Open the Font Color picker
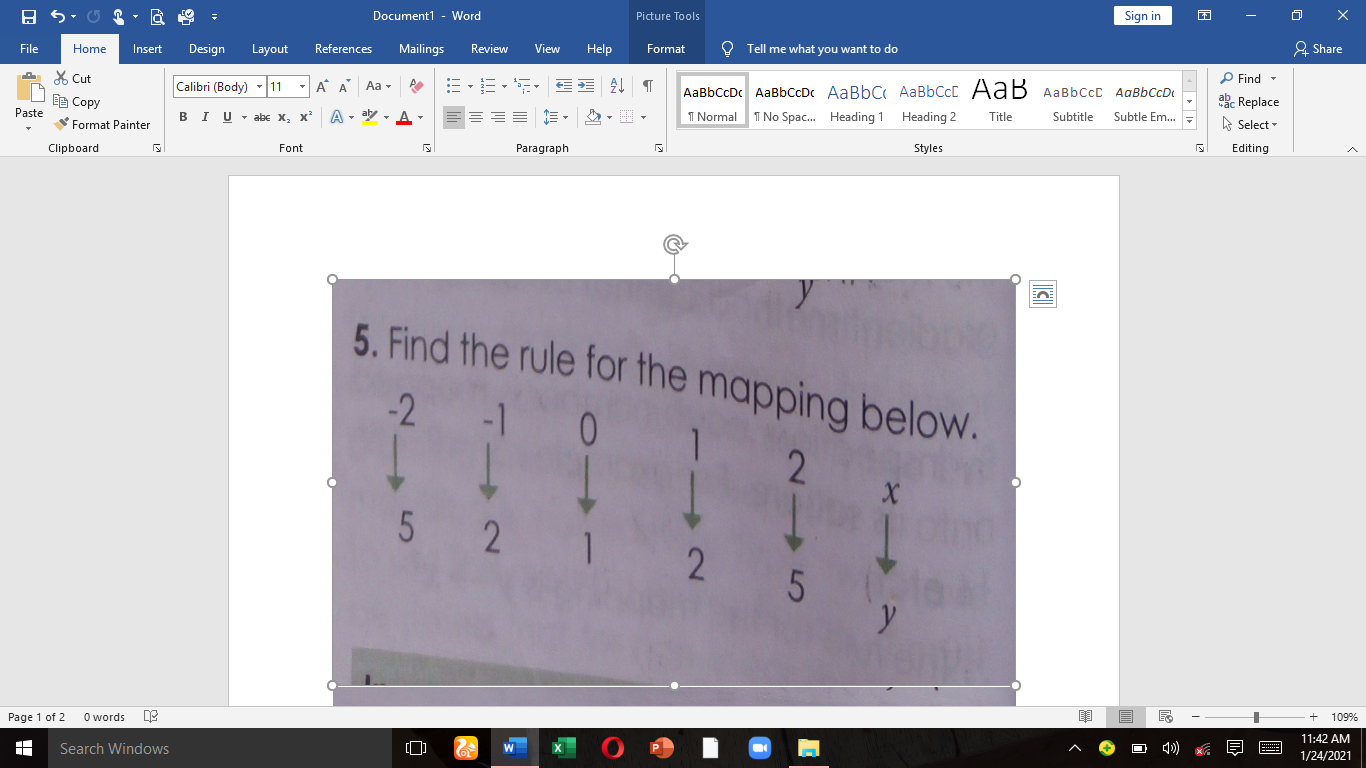The width and height of the screenshot is (1366, 768). point(404,117)
